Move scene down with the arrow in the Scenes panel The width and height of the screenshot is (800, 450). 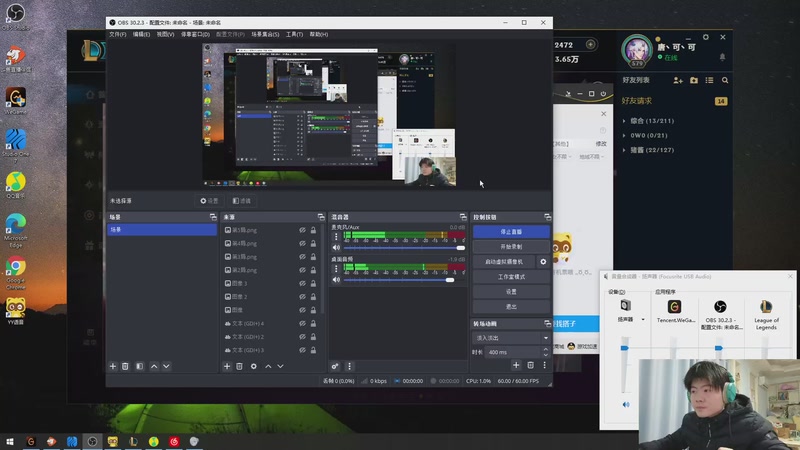coord(166,366)
